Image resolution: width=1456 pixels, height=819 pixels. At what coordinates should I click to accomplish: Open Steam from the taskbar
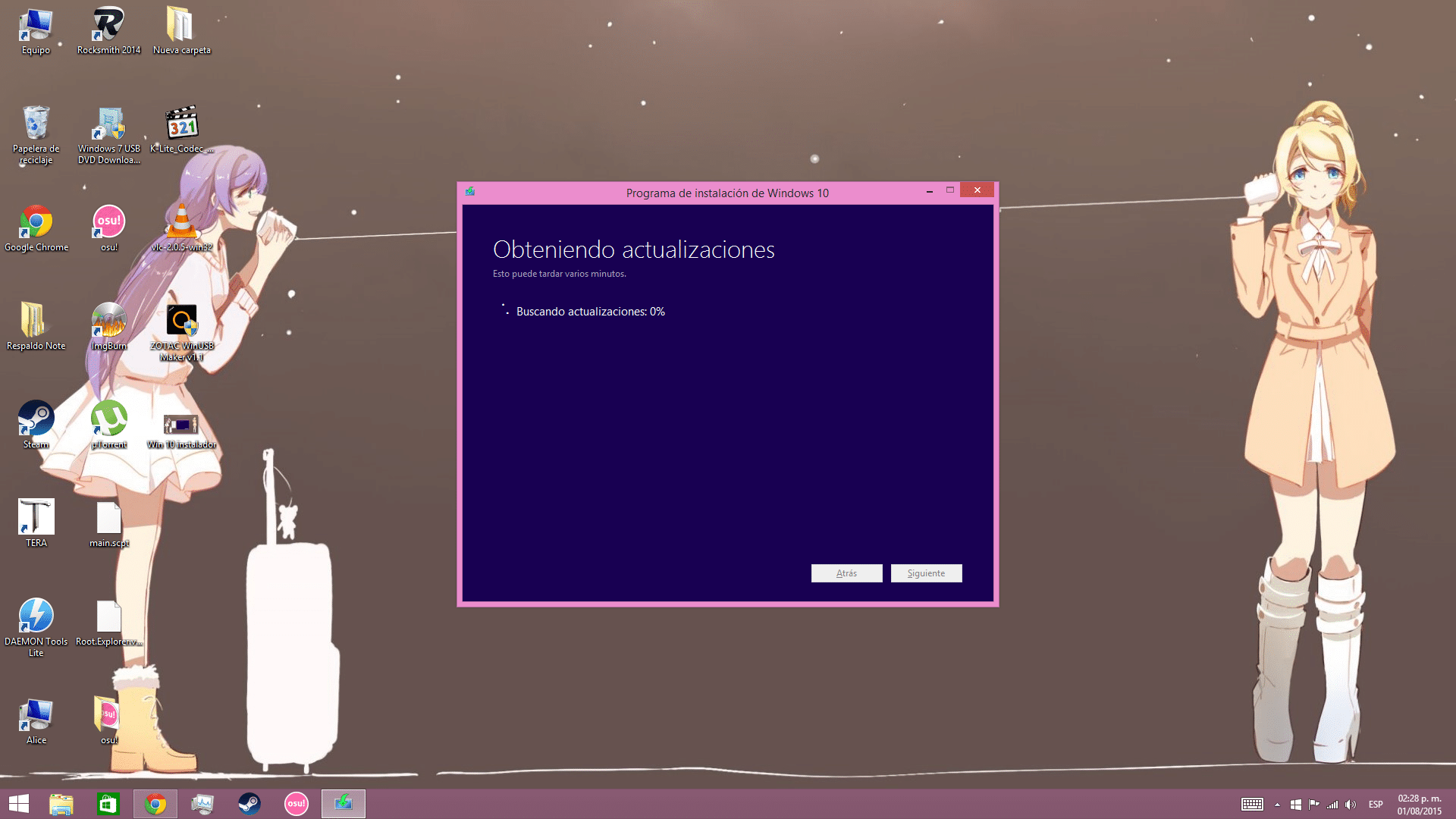(249, 804)
